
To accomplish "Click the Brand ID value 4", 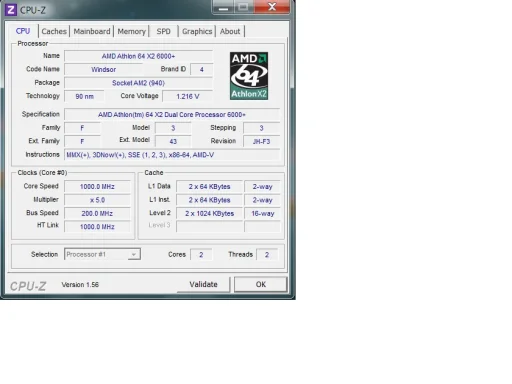I will pos(201,69).
